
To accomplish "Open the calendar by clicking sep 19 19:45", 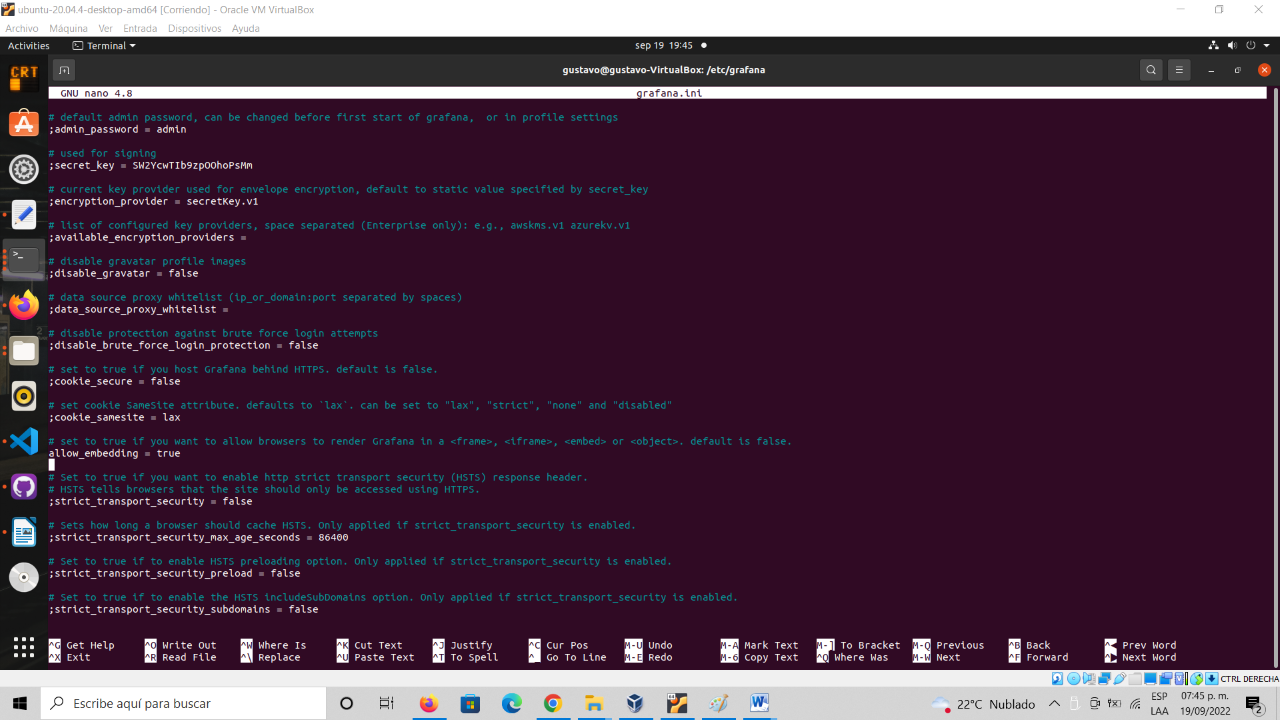I will [664, 45].
